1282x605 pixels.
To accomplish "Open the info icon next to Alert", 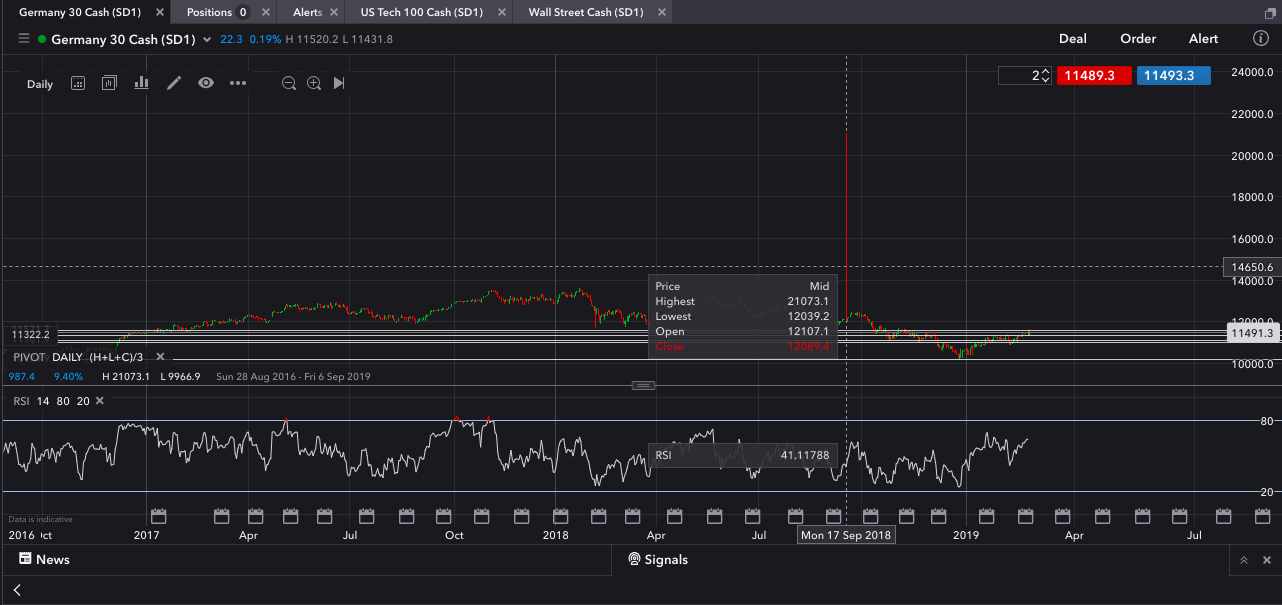I will tap(1261, 38).
